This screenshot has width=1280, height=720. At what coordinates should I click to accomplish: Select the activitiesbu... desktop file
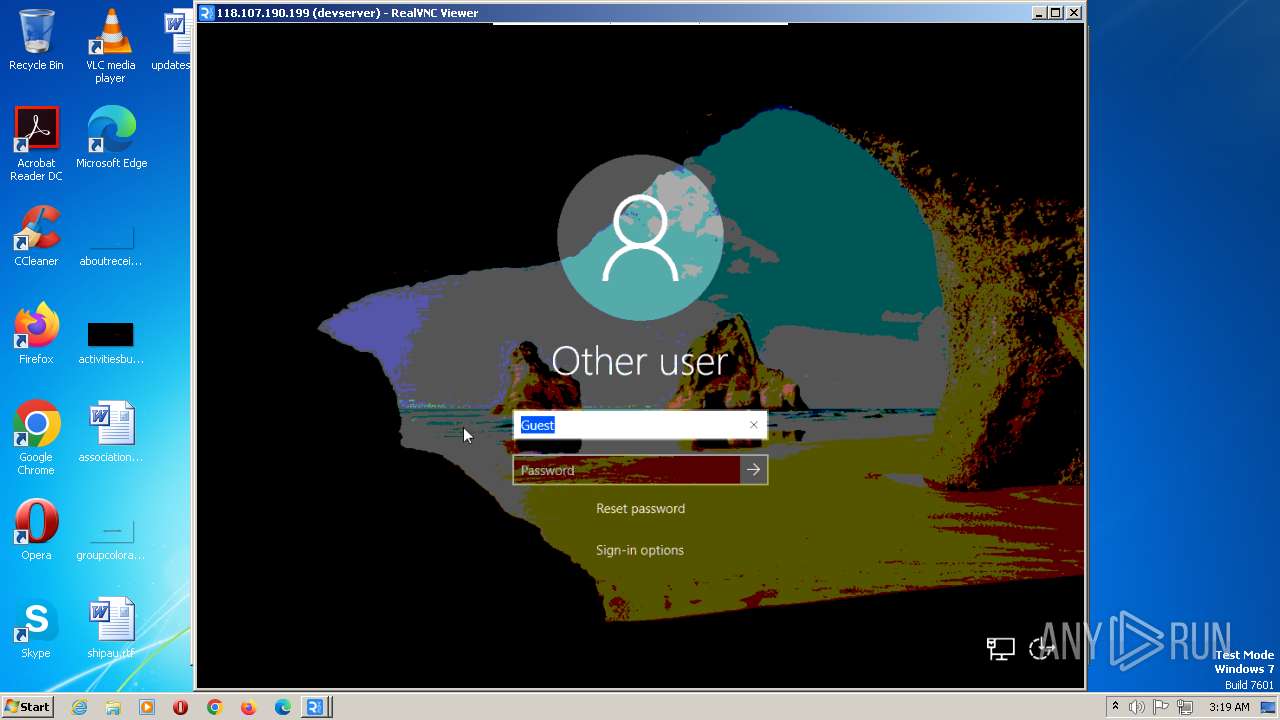tap(110, 344)
